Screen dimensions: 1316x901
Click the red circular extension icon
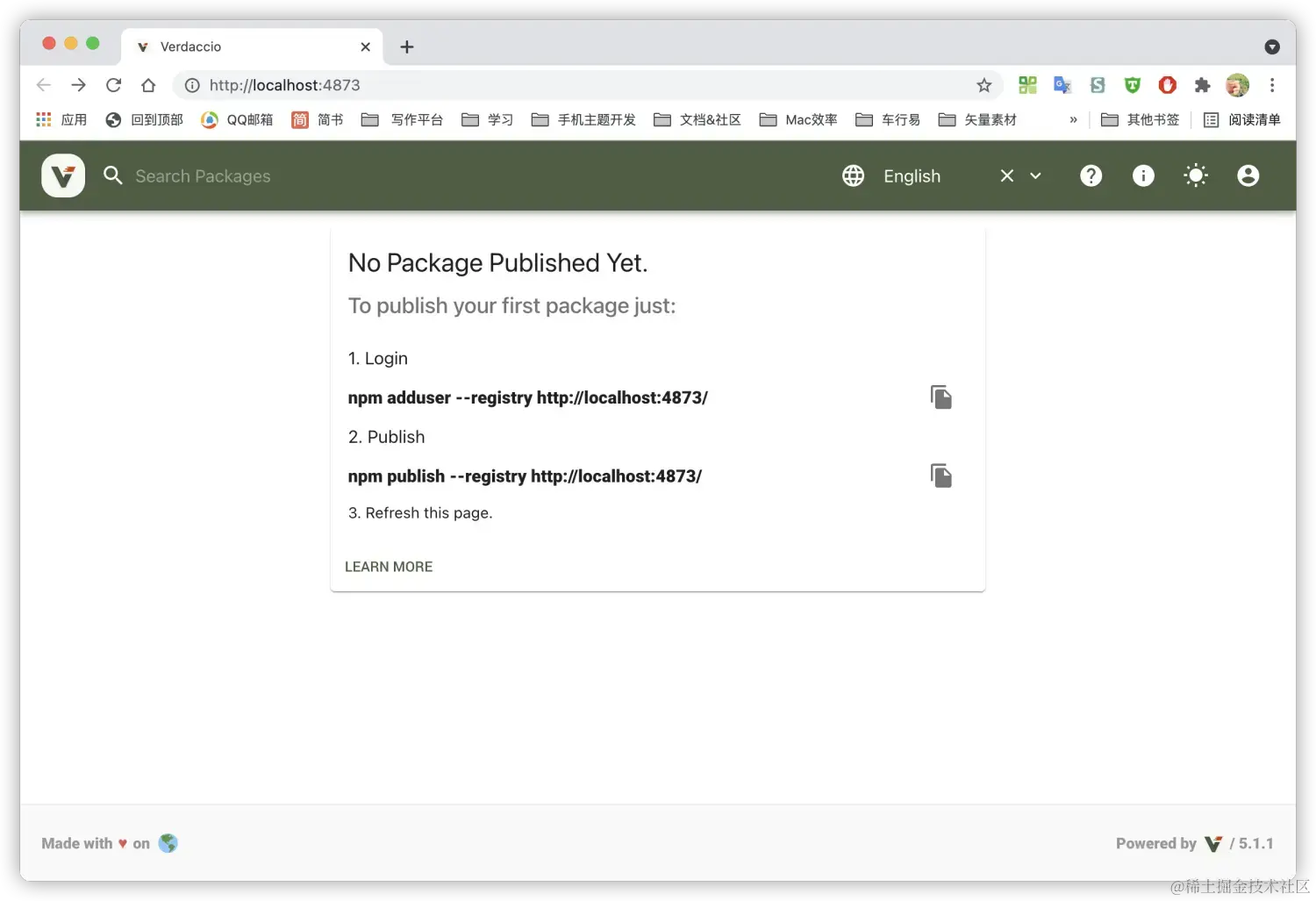pyautogui.click(x=1167, y=85)
